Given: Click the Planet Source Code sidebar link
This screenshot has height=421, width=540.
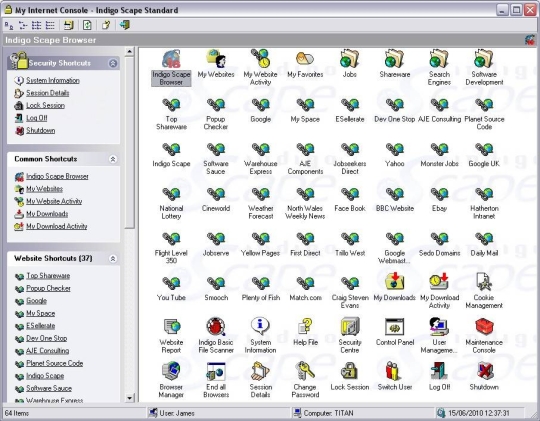Looking at the screenshot, I should pyautogui.click(x=54, y=363).
